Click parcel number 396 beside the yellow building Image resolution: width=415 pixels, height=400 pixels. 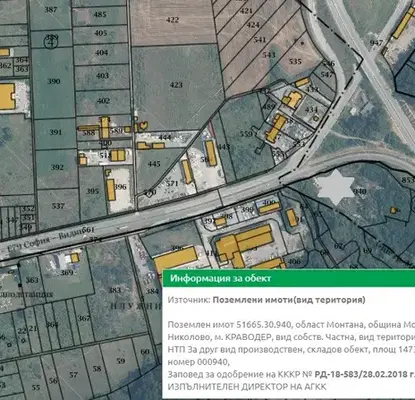(121, 186)
